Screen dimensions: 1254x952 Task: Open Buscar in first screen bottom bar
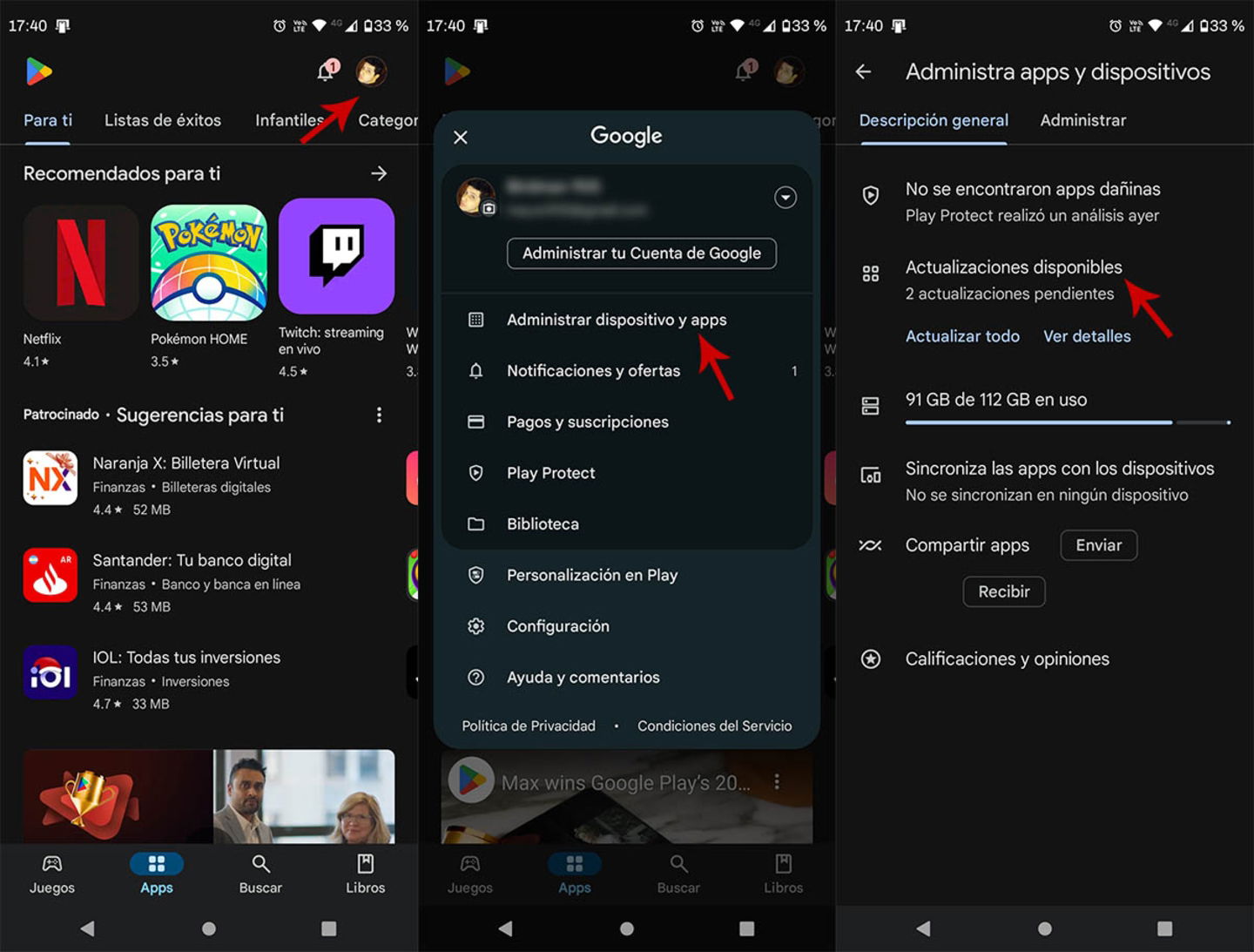(x=260, y=874)
